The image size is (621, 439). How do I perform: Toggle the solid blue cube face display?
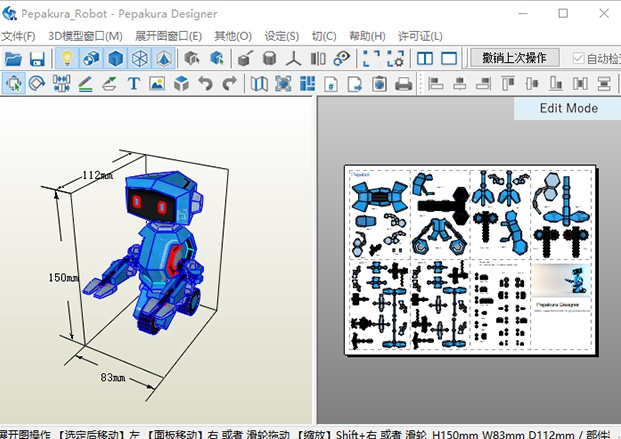(116, 59)
